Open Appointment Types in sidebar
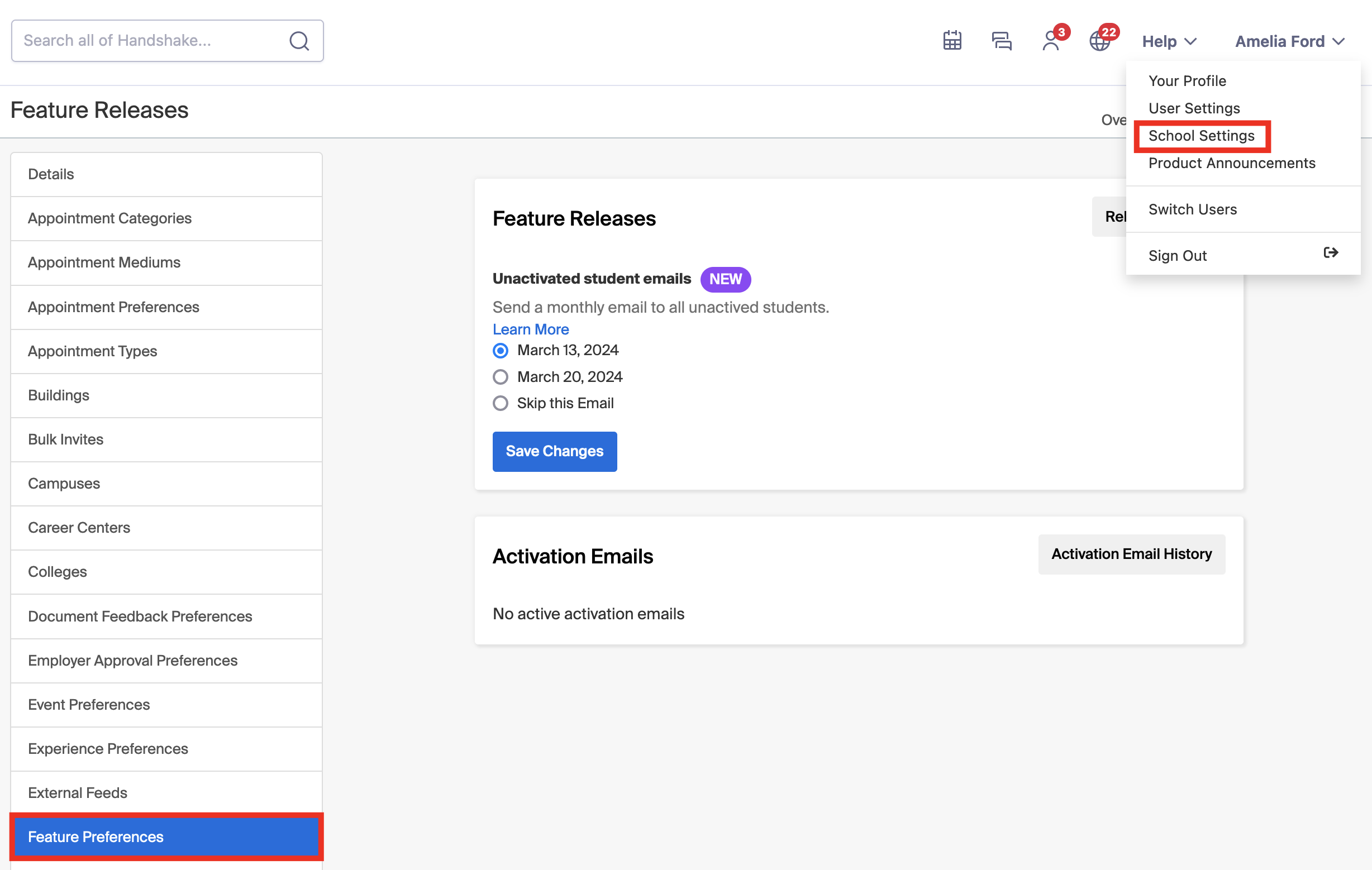The image size is (1372, 870). point(166,351)
